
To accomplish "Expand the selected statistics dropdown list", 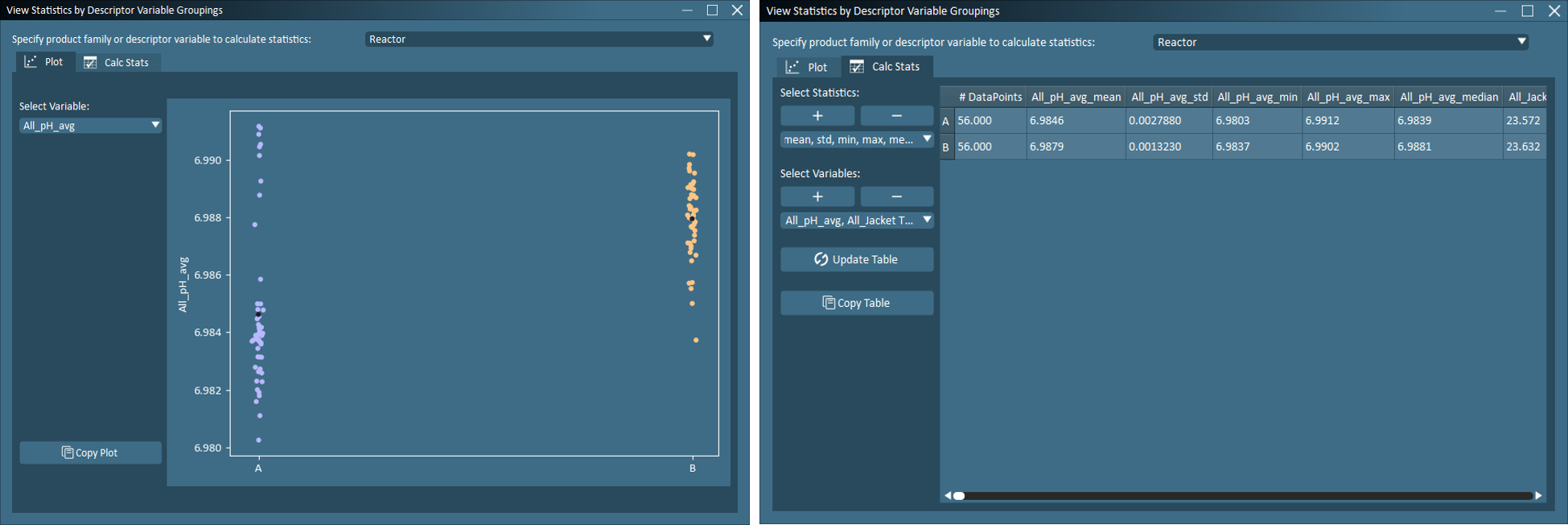I will [856, 139].
